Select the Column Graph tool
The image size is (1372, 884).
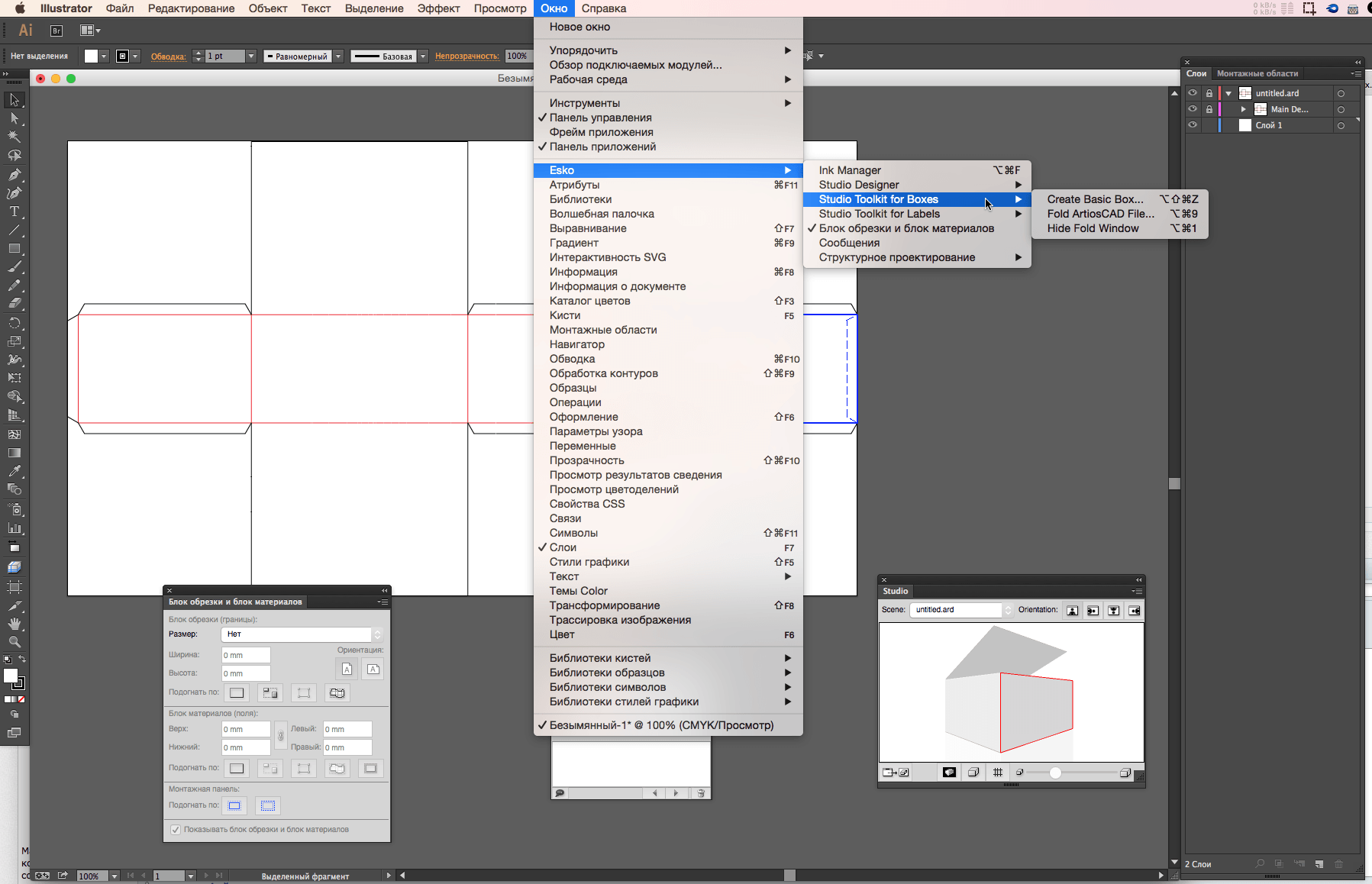15,527
